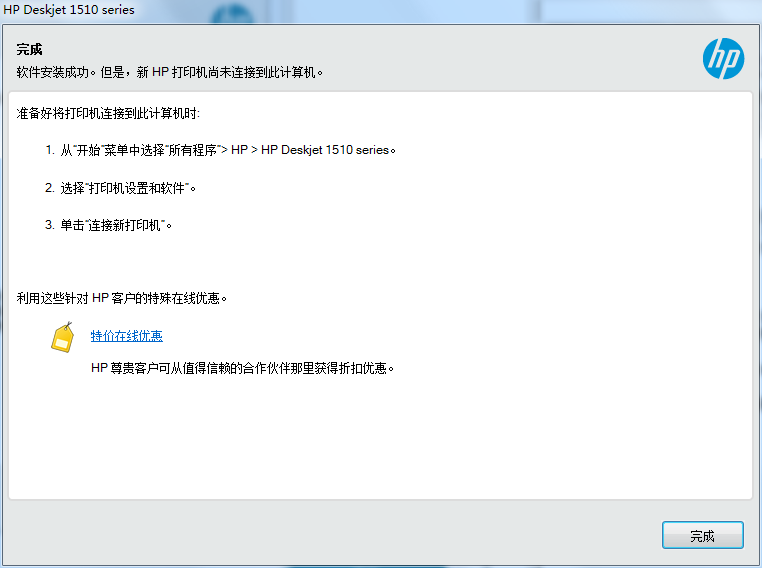Click the bold 完成 heading
Image resolution: width=762 pixels, height=568 pixels.
(30, 49)
